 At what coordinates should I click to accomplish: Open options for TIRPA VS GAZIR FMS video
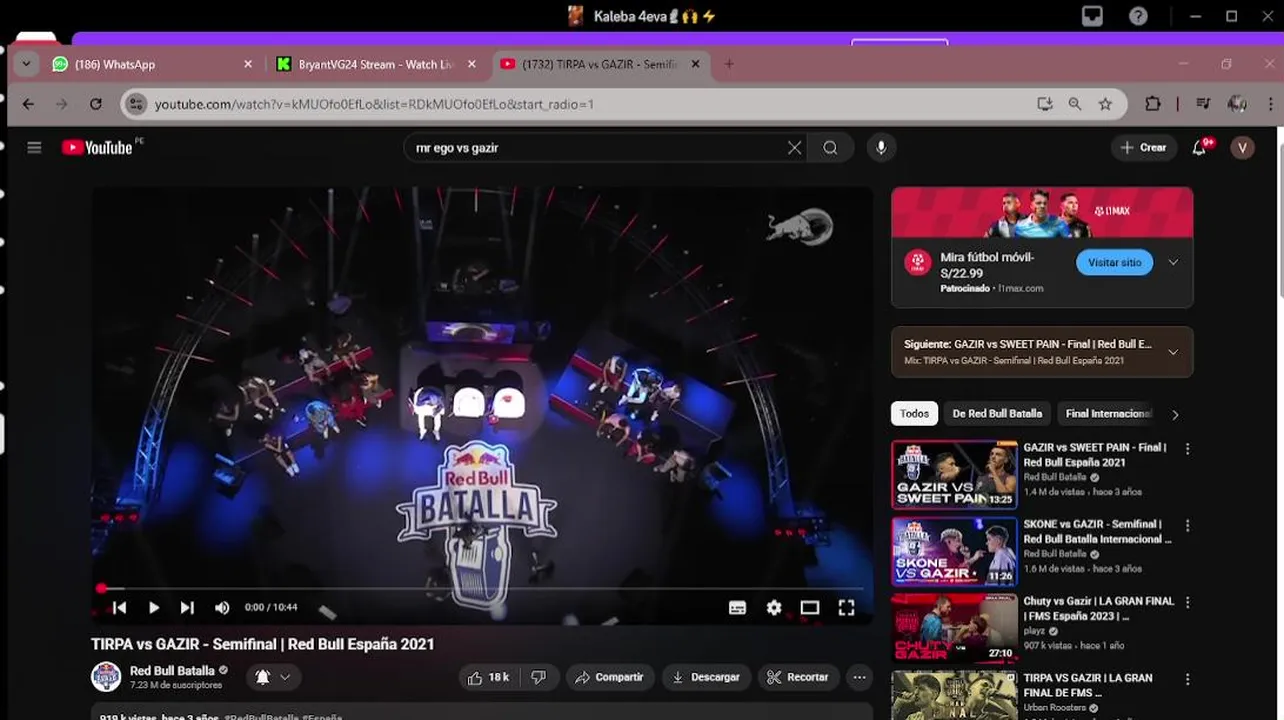pos(1188,679)
